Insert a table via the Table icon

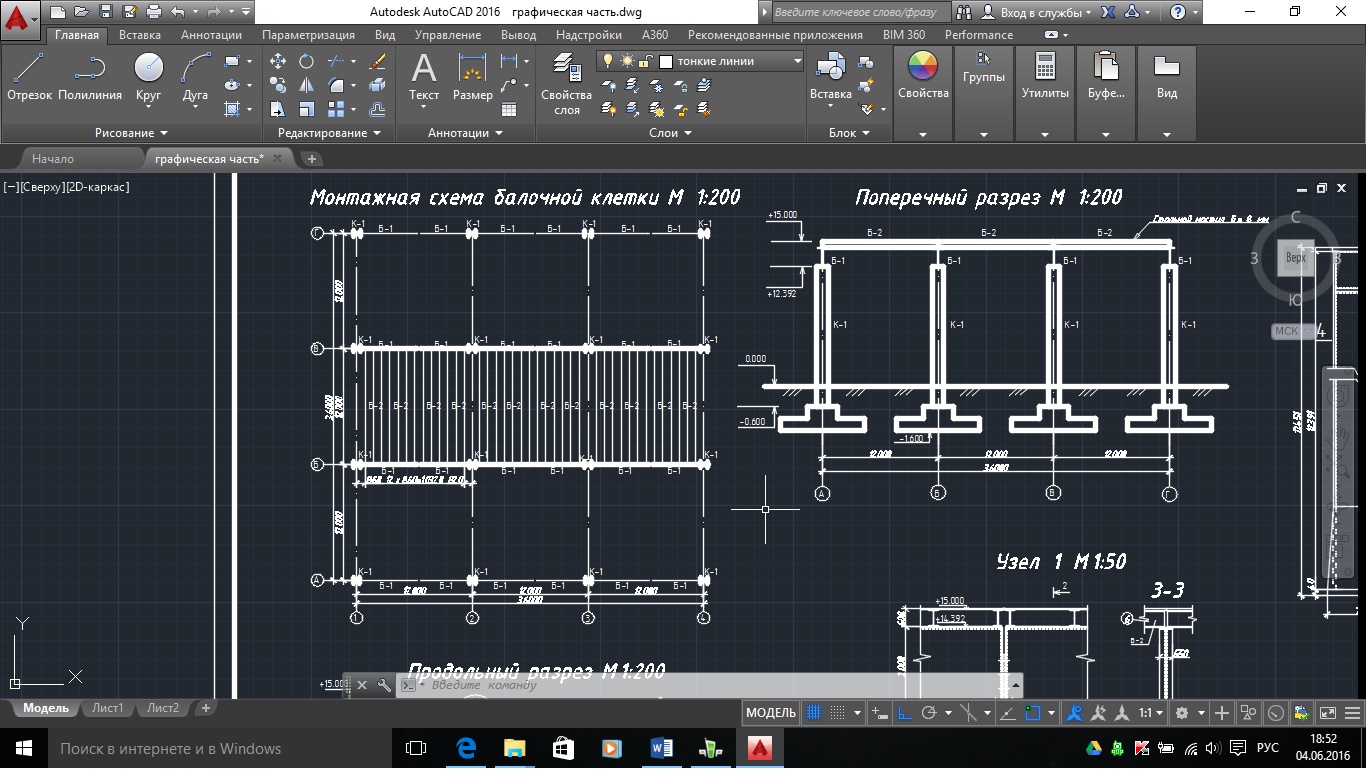pyautogui.click(x=509, y=109)
